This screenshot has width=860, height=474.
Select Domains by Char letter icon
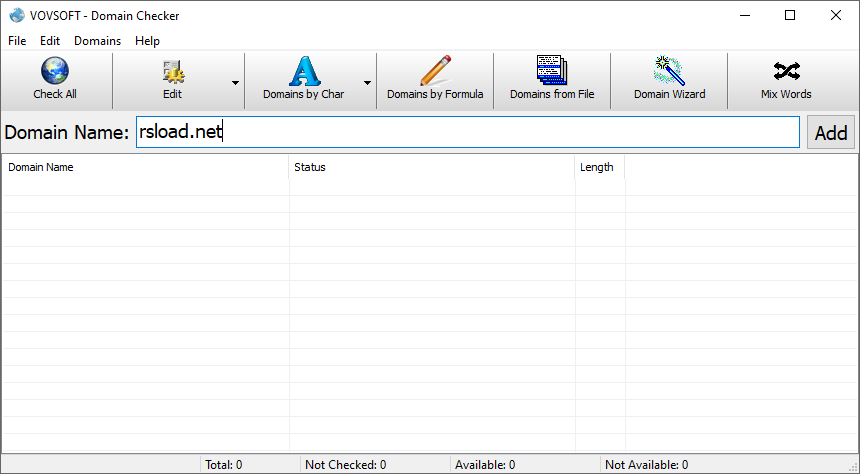(x=304, y=71)
